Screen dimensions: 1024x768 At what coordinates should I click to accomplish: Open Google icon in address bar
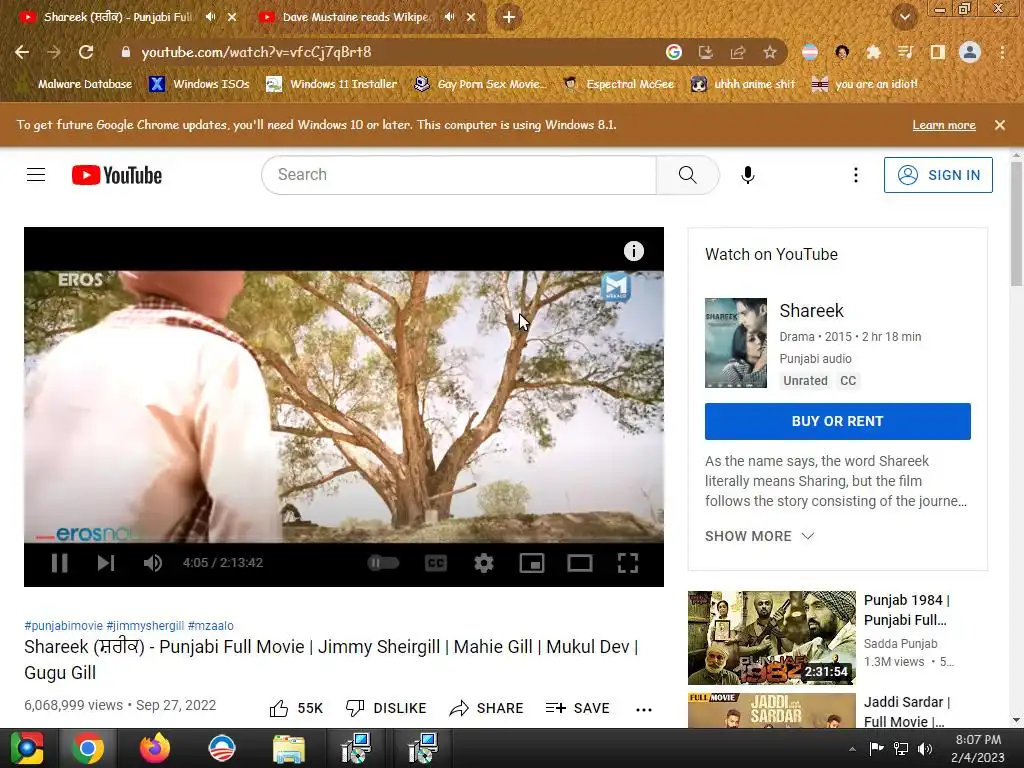coord(674,52)
